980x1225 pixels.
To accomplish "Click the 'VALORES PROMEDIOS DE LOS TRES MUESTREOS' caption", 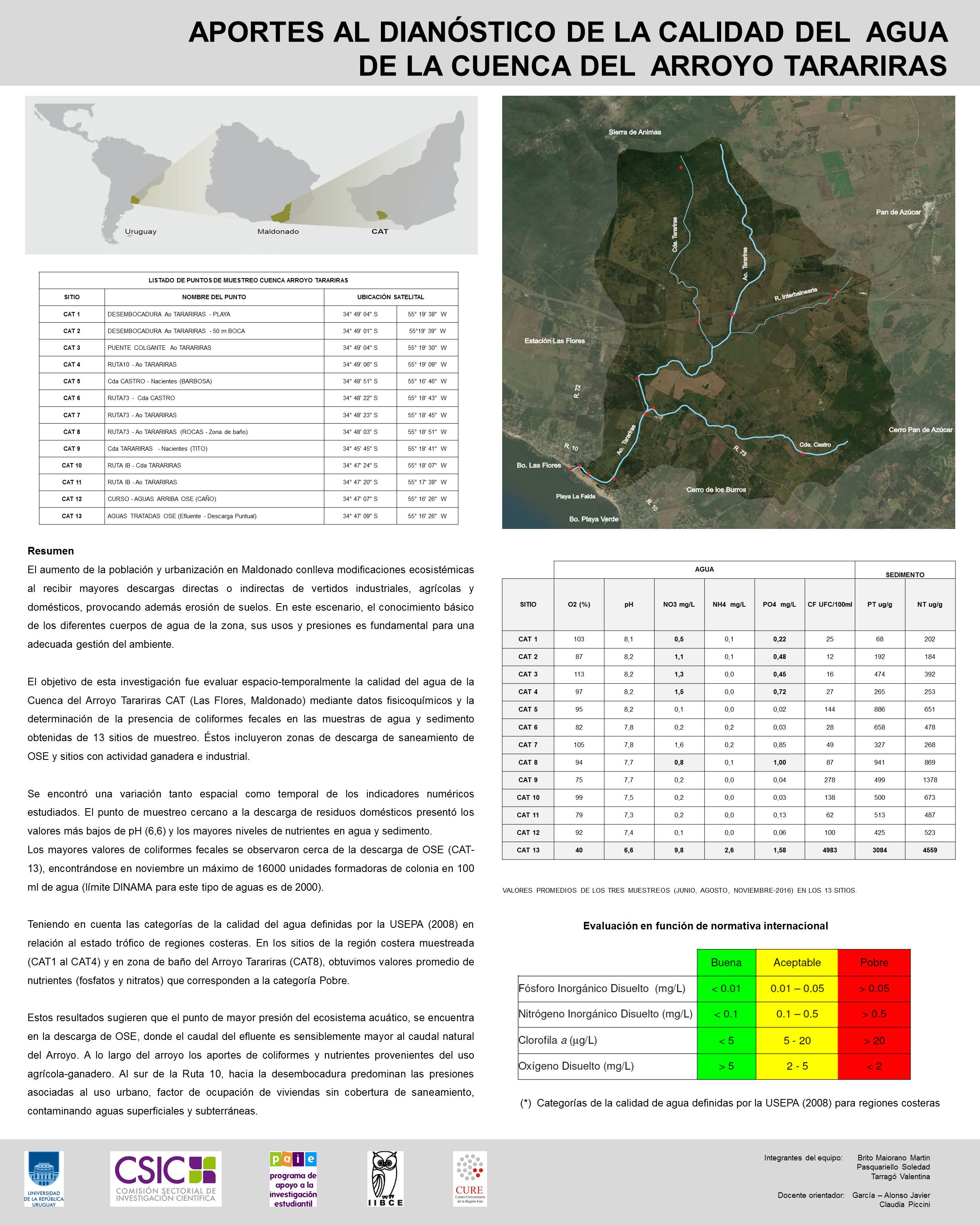I will point(680,890).
